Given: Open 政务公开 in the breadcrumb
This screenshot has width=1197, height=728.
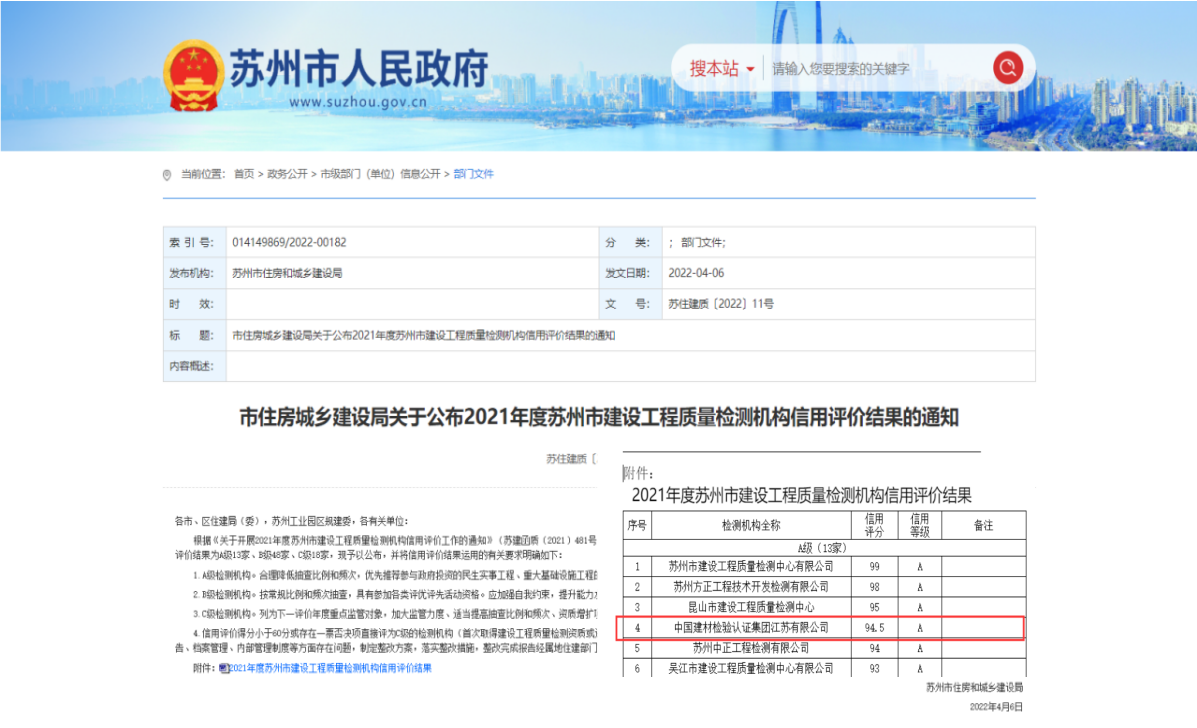Looking at the screenshot, I should [x=287, y=174].
